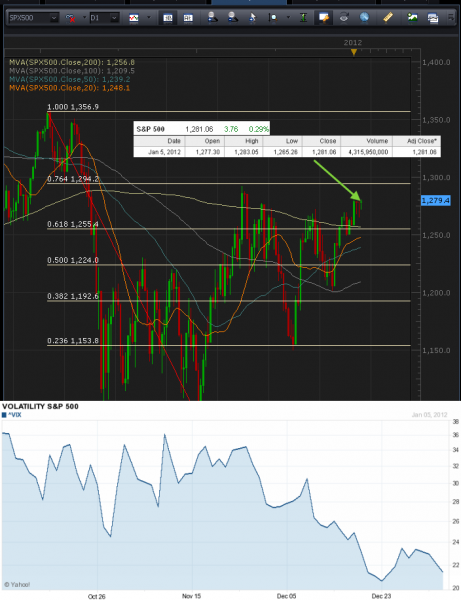Click the 0.382 1,192.6 Fibonacci level label
The image size is (461, 600).
[x=73, y=296]
